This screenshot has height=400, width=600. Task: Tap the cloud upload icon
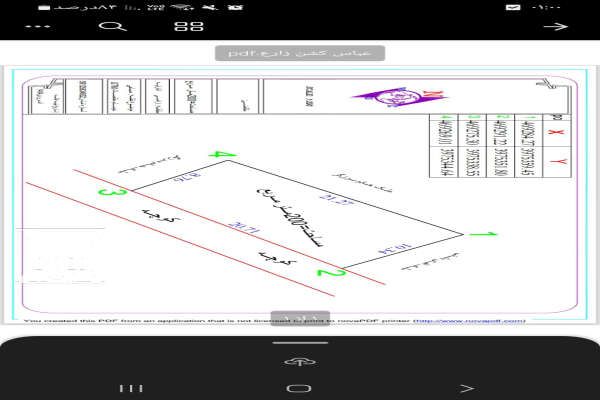tap(300, 362)
